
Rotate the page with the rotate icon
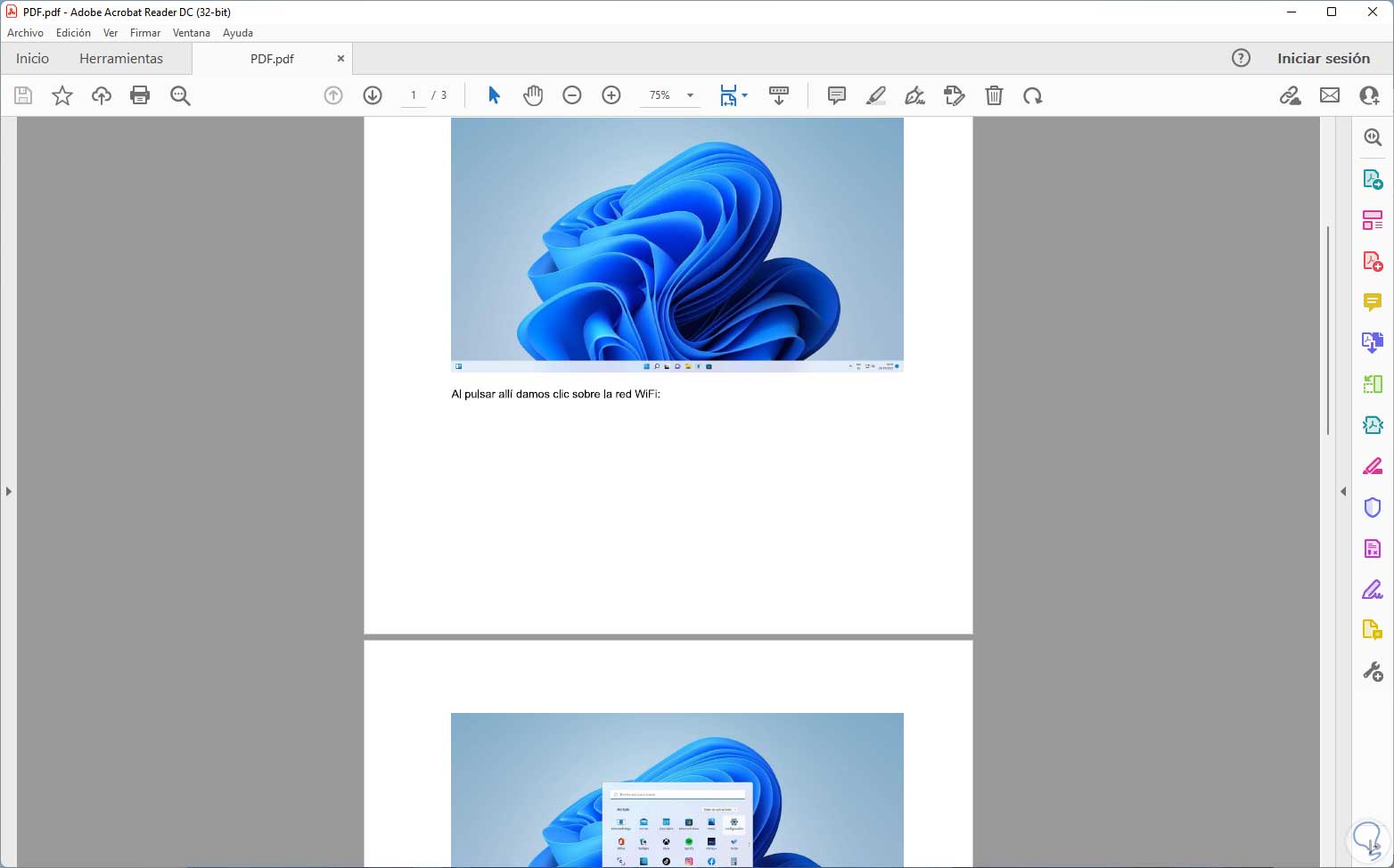point(1033,95)
